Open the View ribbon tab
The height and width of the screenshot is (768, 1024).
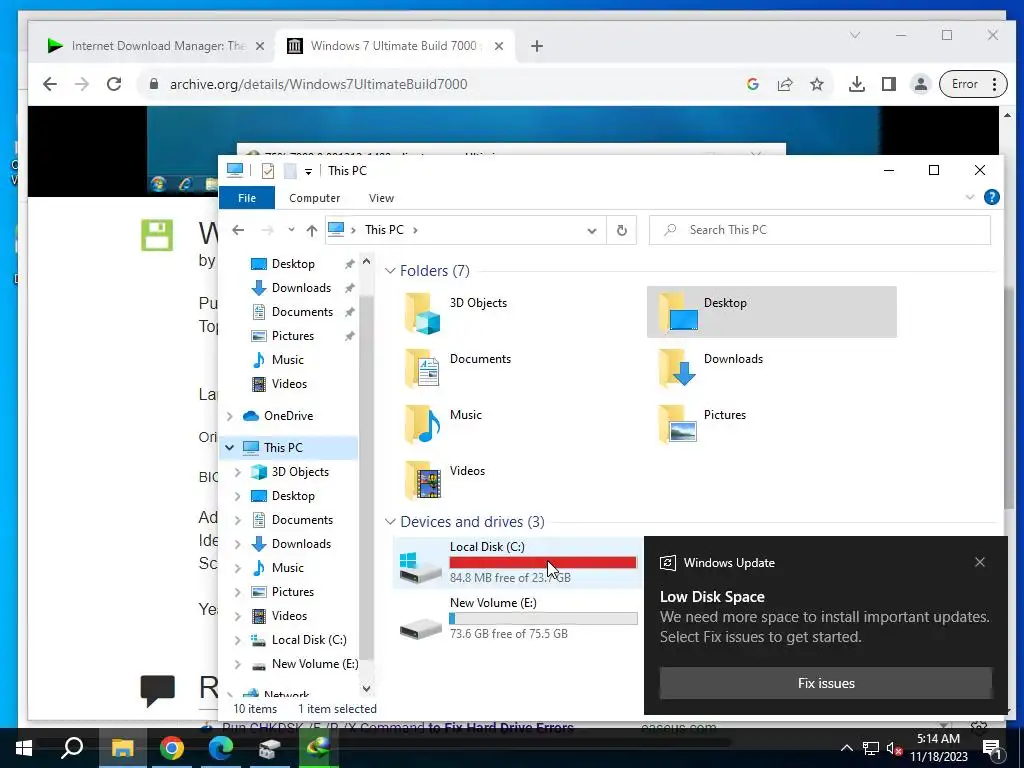(x=381, y=198)
